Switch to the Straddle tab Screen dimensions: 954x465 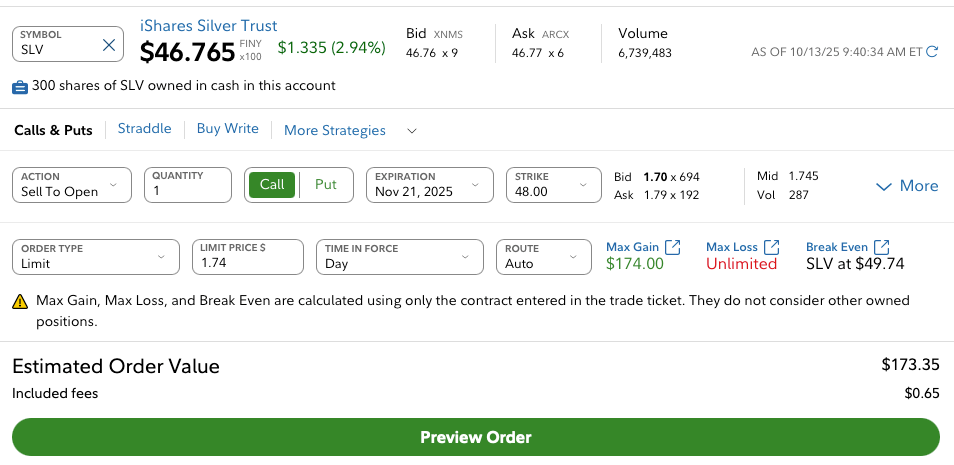click(144, 129)
